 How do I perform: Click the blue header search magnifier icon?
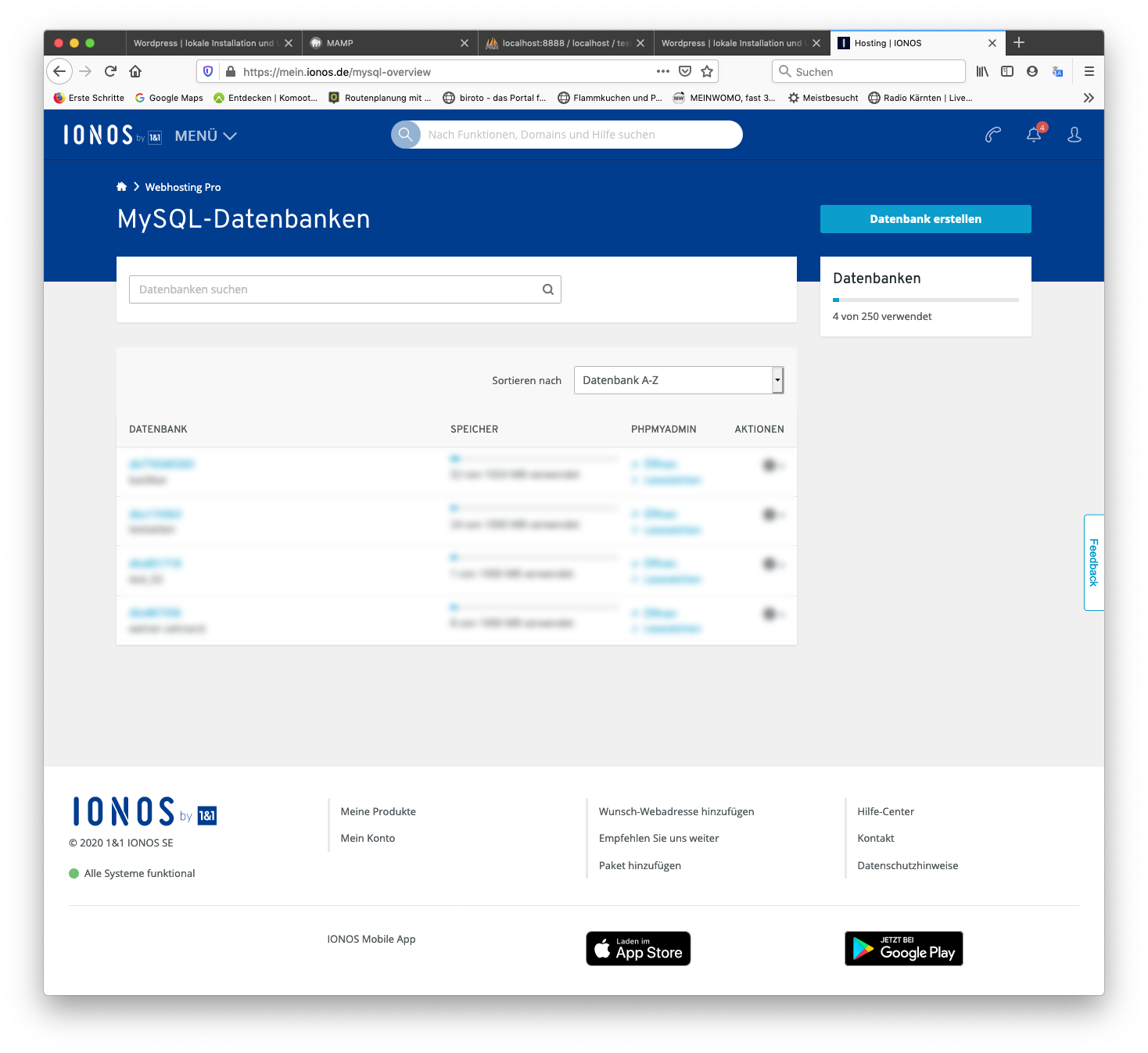click(405, 135)
